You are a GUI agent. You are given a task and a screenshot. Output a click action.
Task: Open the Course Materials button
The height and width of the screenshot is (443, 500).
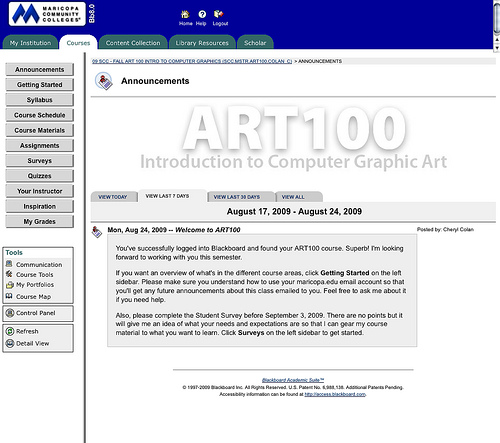tap(39, 130)
